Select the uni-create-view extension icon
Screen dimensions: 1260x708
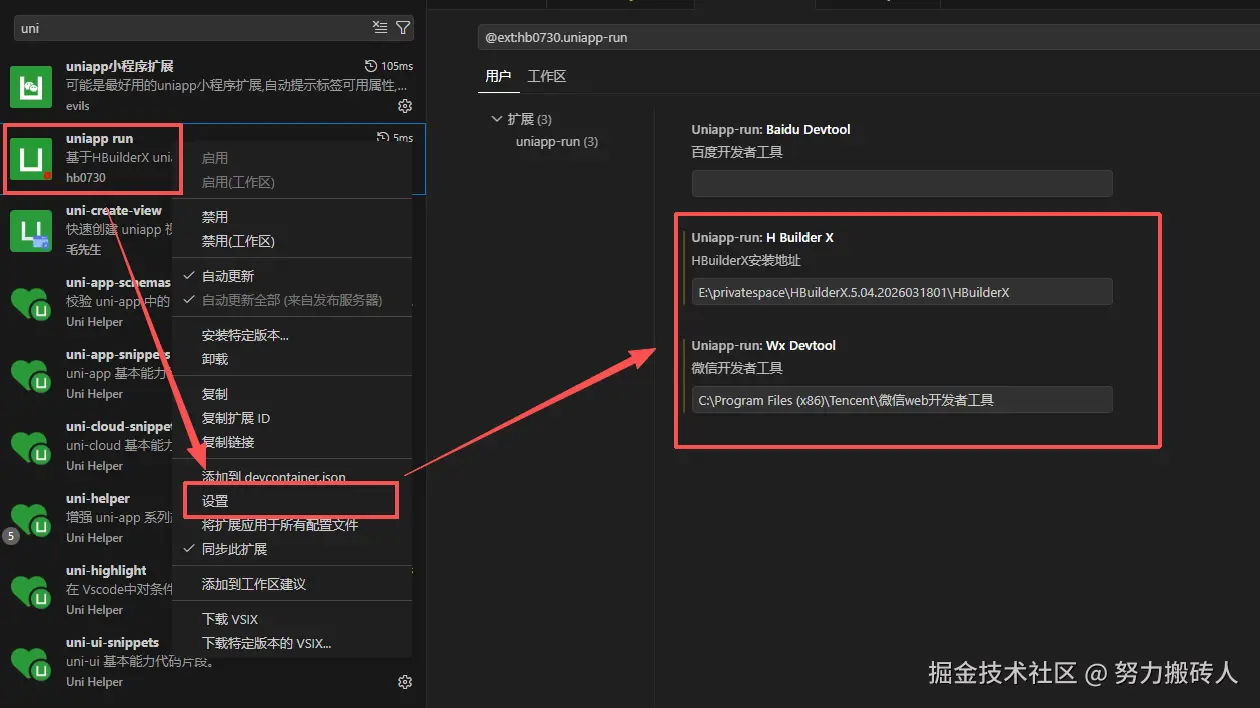click(31, 230)
